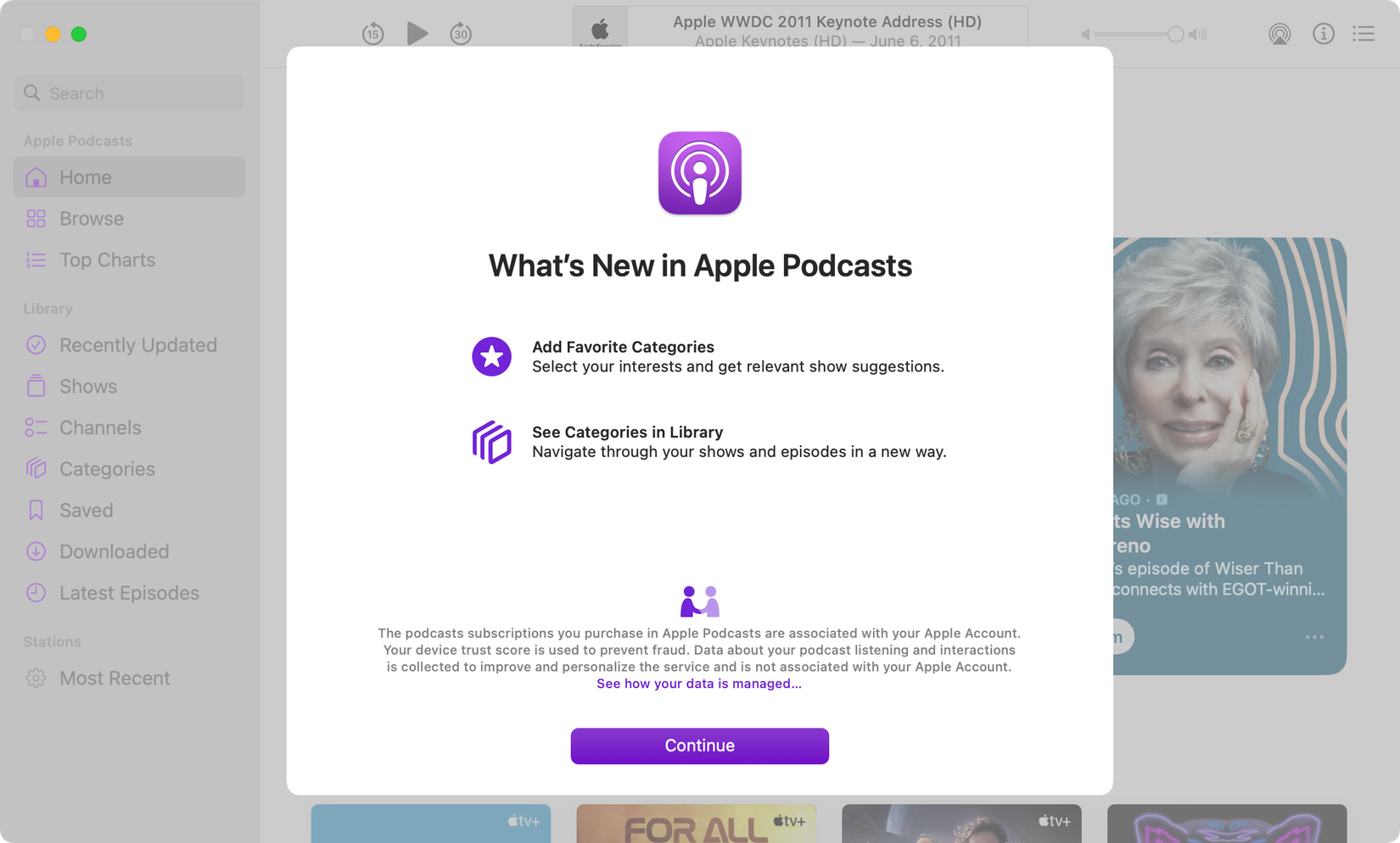The image size is (1400, 843).
Task: Click the Continue button
Action: (x=699, y=745)
